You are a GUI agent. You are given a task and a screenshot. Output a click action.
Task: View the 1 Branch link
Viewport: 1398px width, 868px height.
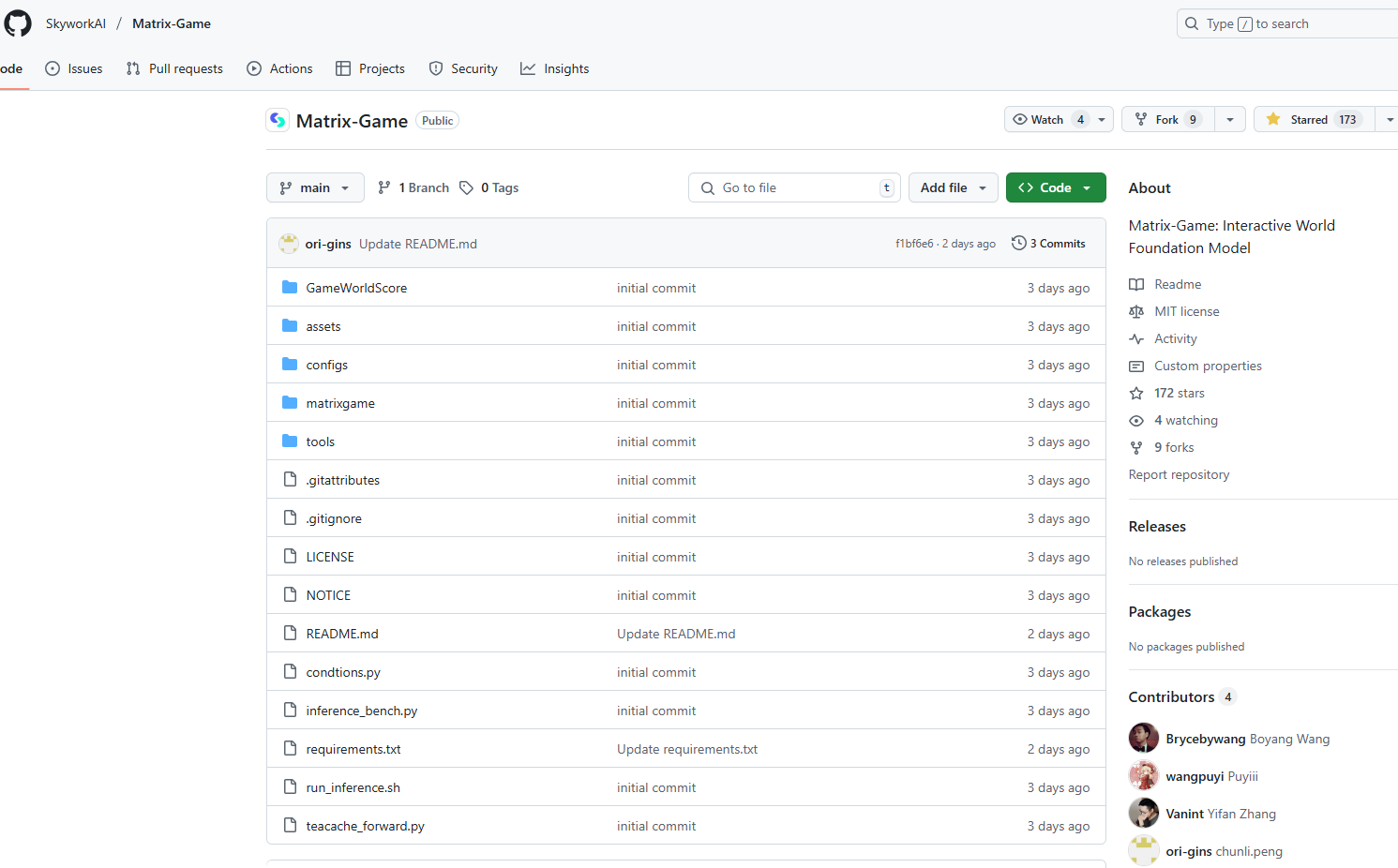(413, 187)
